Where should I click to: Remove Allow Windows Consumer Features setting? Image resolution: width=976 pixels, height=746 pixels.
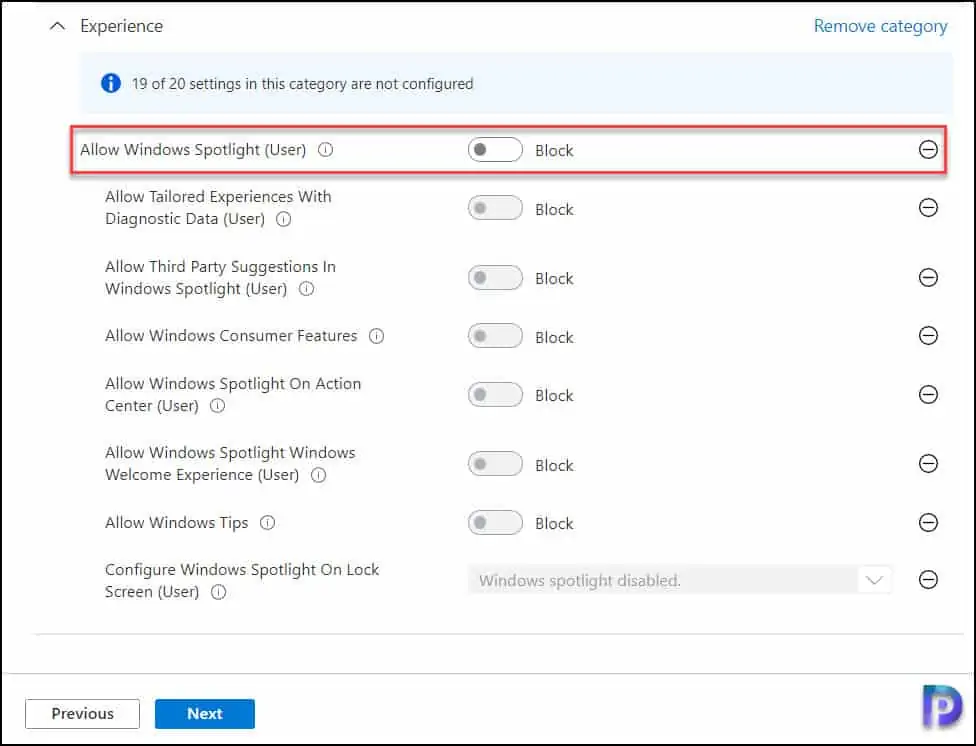click(928, 336)
